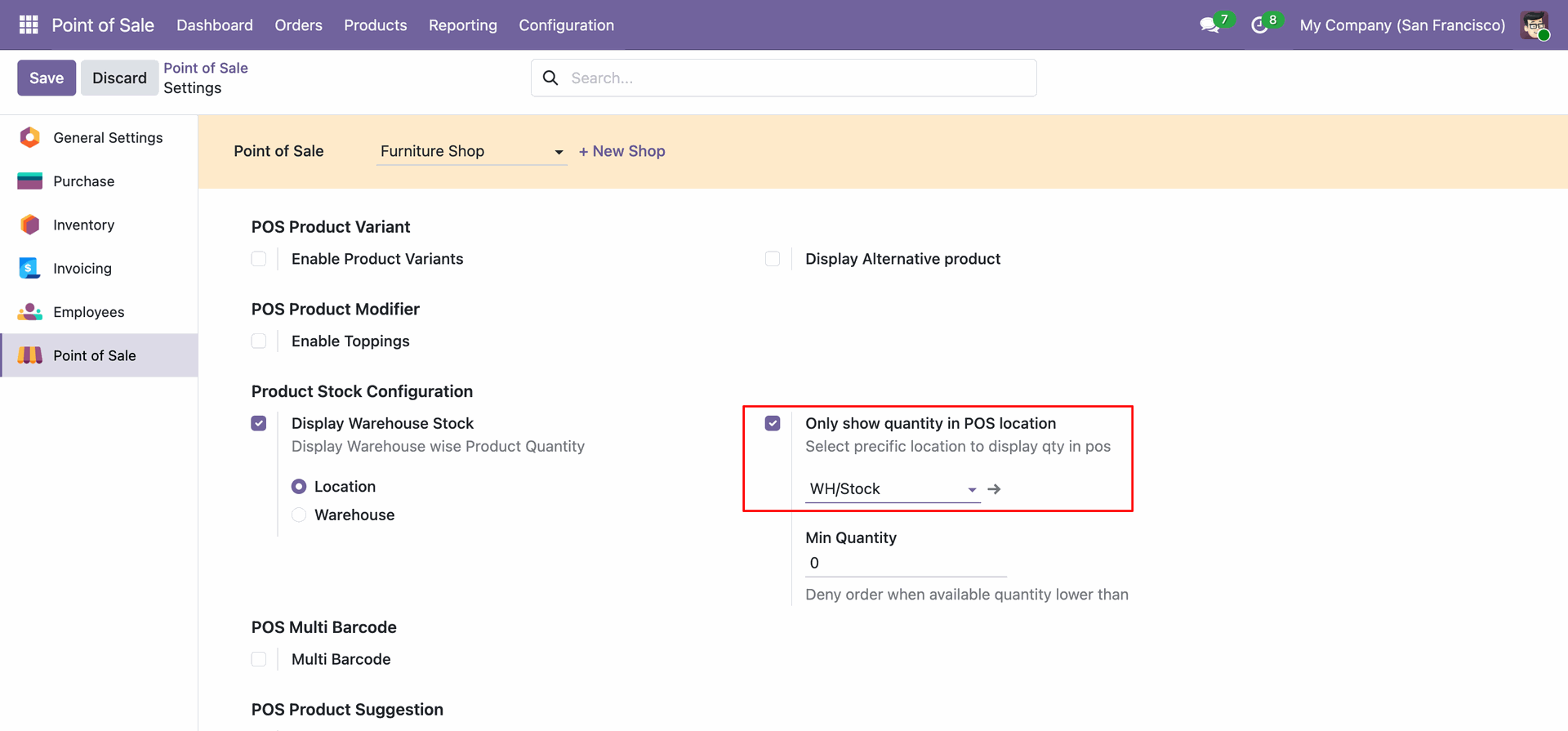Open the Dashboard menu
1568x731 pixels.
[x=215, y=25]
